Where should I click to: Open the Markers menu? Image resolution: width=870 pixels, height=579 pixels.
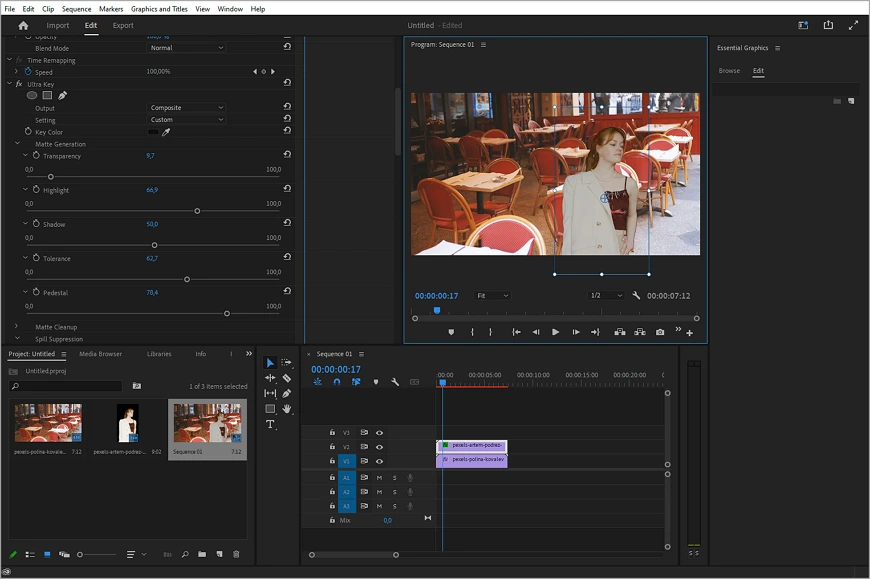tap(111, 9)
